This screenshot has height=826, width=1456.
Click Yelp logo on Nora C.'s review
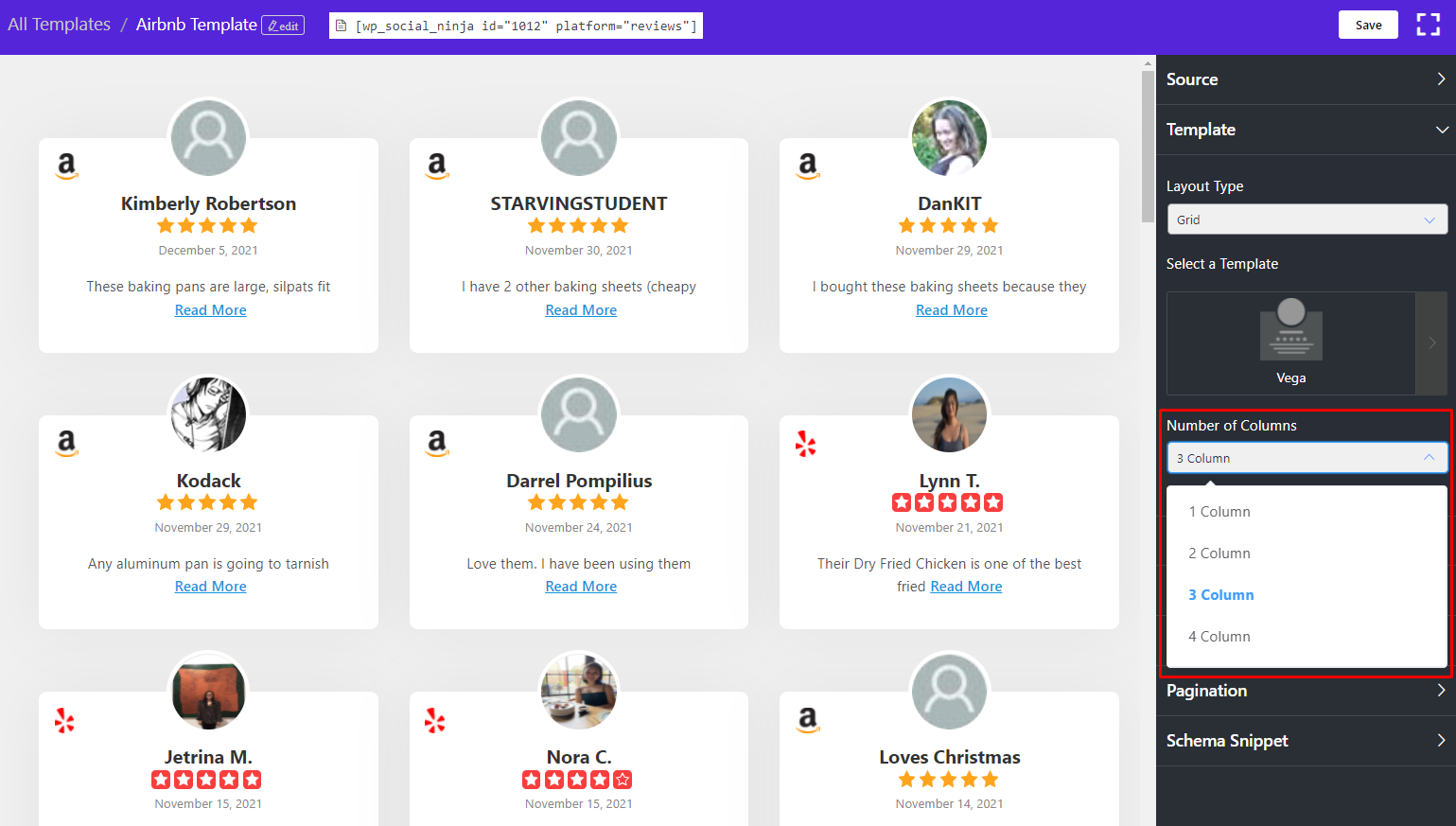pos(434,721)
